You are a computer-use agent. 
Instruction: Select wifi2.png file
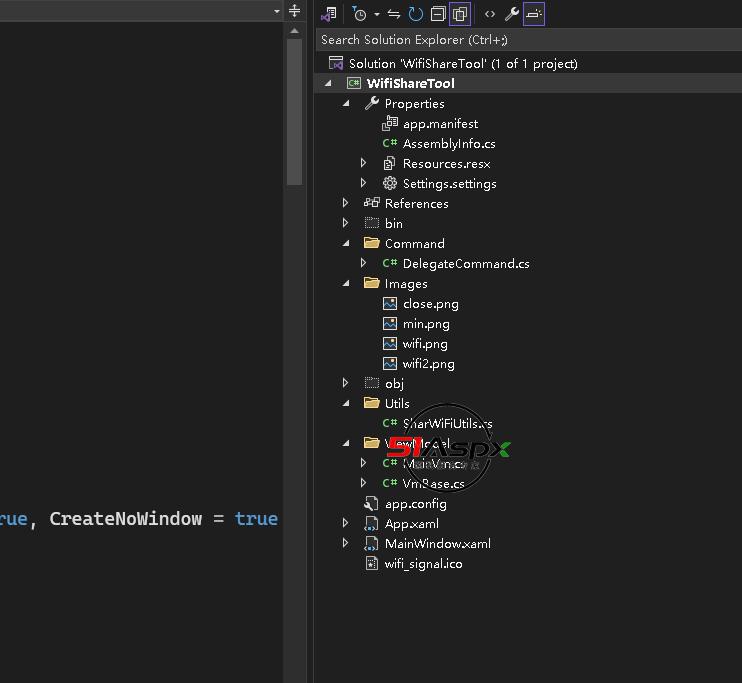tap(429, 364)
